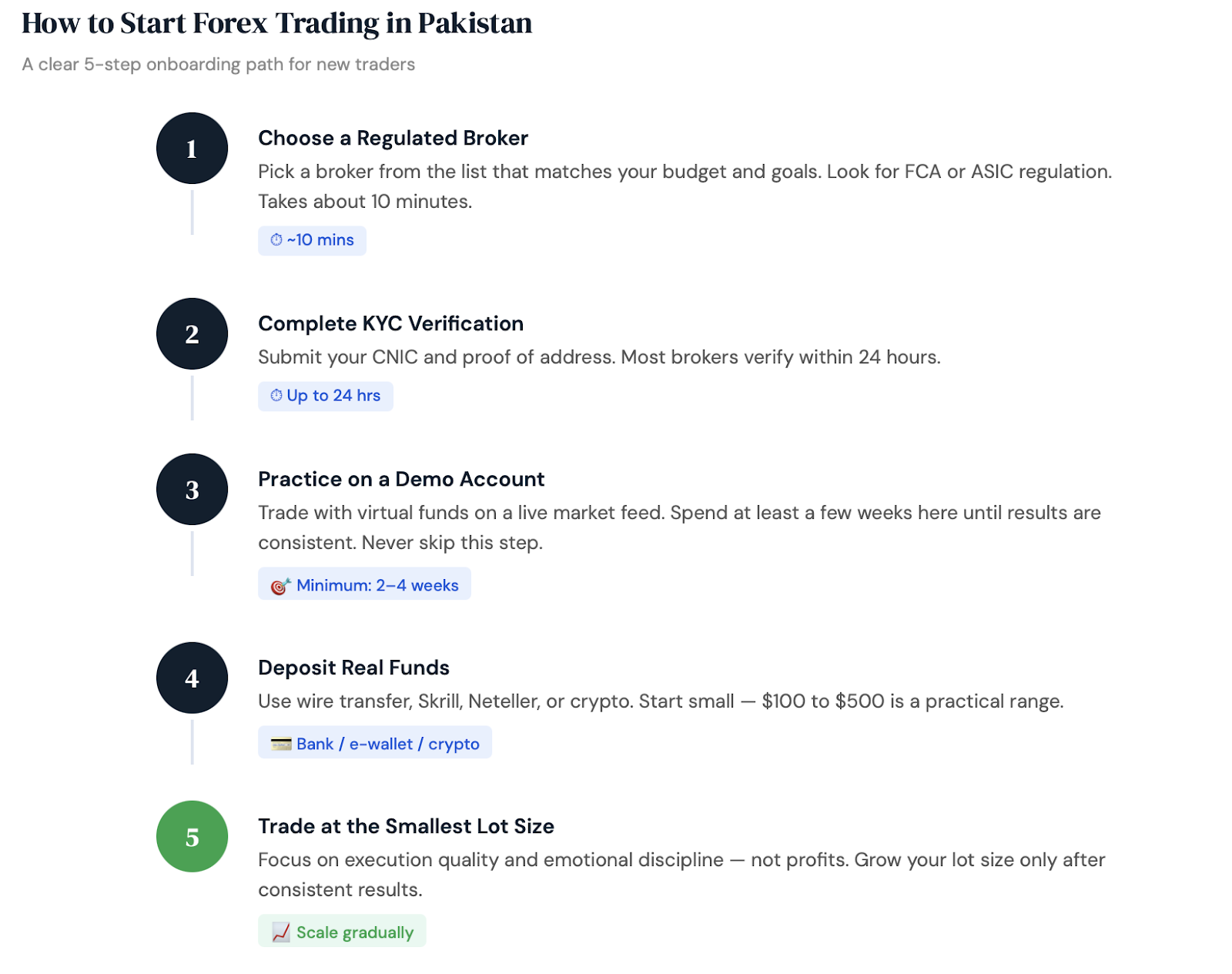Click the step 2 number circle

click(x=192, y=333)
